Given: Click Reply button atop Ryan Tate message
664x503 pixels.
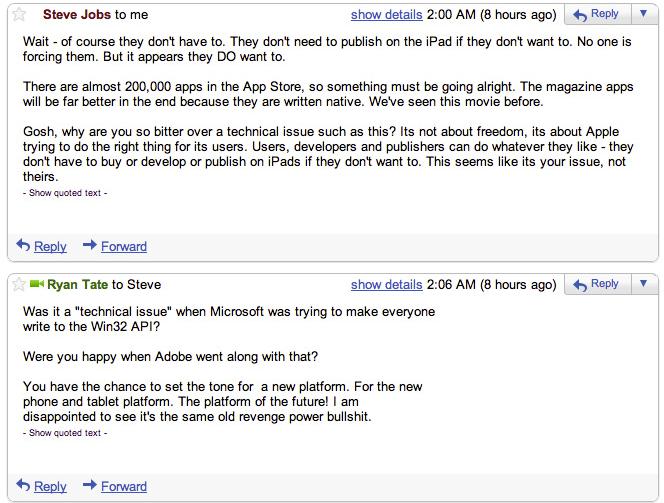Looking at the screenshot, I should pyautogui.click(x=596, y=285).
